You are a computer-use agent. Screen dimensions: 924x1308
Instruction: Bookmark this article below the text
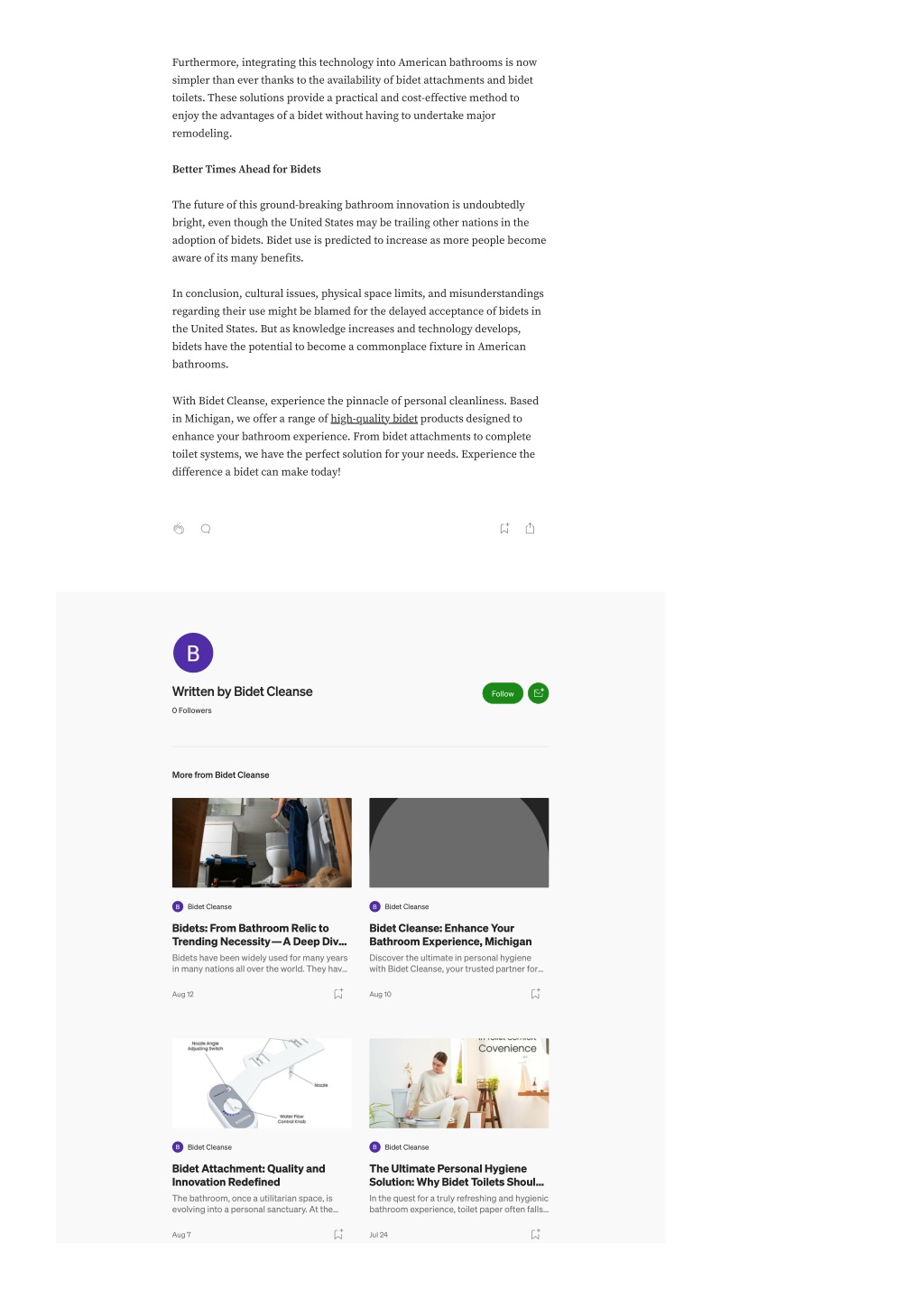(x=504, y=528)
